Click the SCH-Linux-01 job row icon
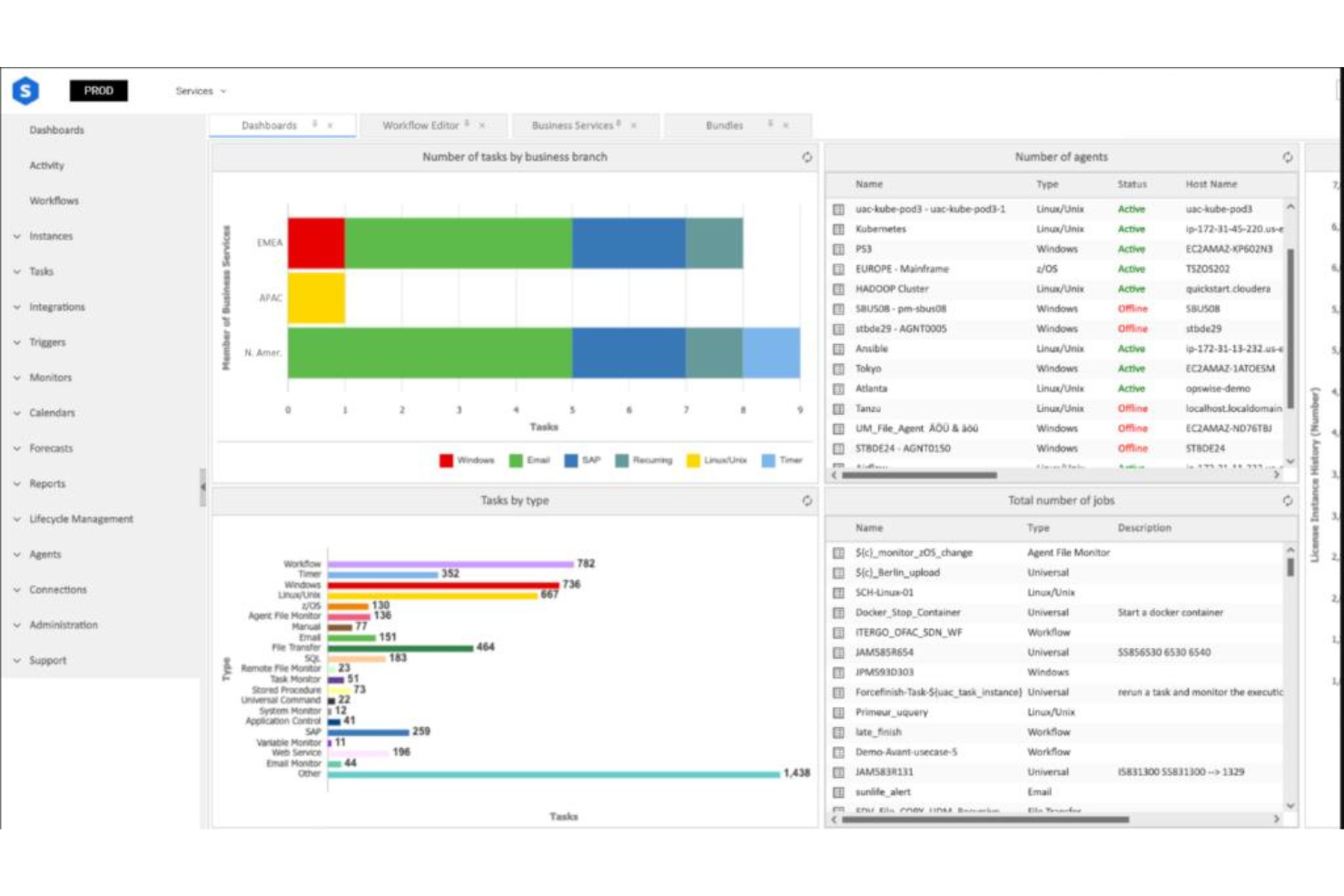Image resolution: width=1344 pixels, height=896 pixels. (x=839, y=593)
